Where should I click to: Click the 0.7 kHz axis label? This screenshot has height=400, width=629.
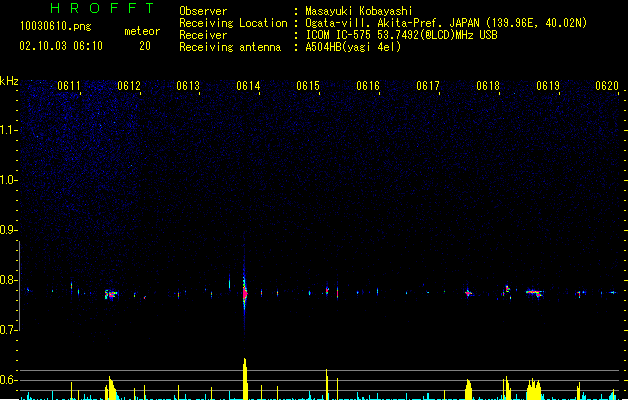(x=8, y=330)
